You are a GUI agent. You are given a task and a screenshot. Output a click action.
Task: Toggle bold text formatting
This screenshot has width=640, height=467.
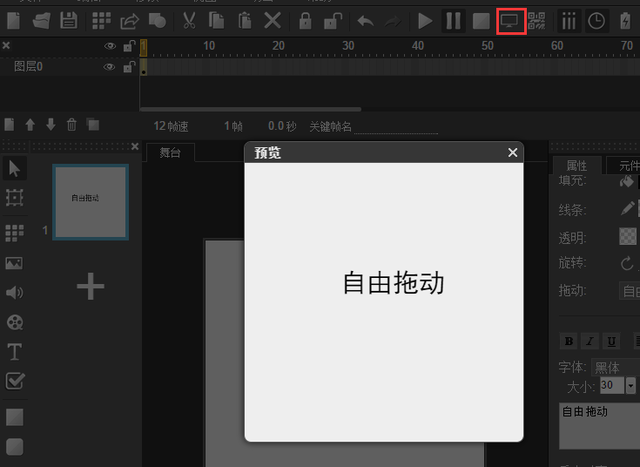pyautogui.click(x=569, y=341)
